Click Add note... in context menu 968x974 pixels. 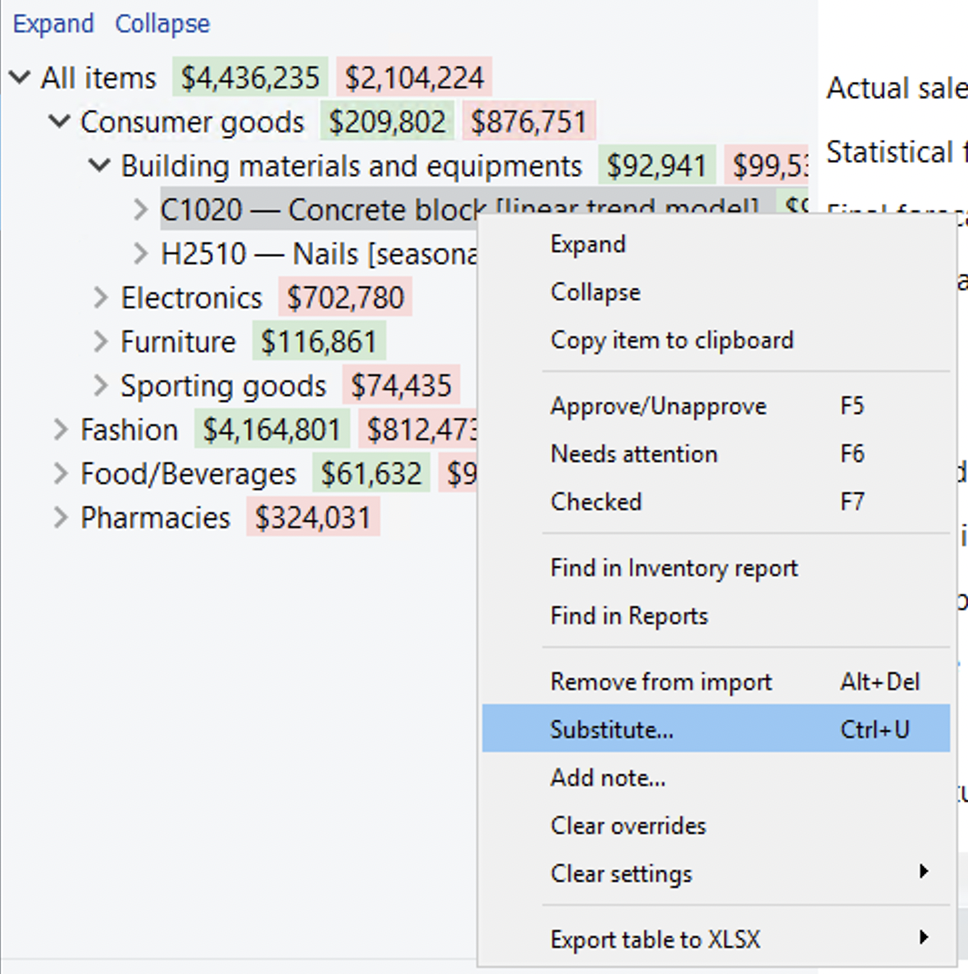click(607, 778)
